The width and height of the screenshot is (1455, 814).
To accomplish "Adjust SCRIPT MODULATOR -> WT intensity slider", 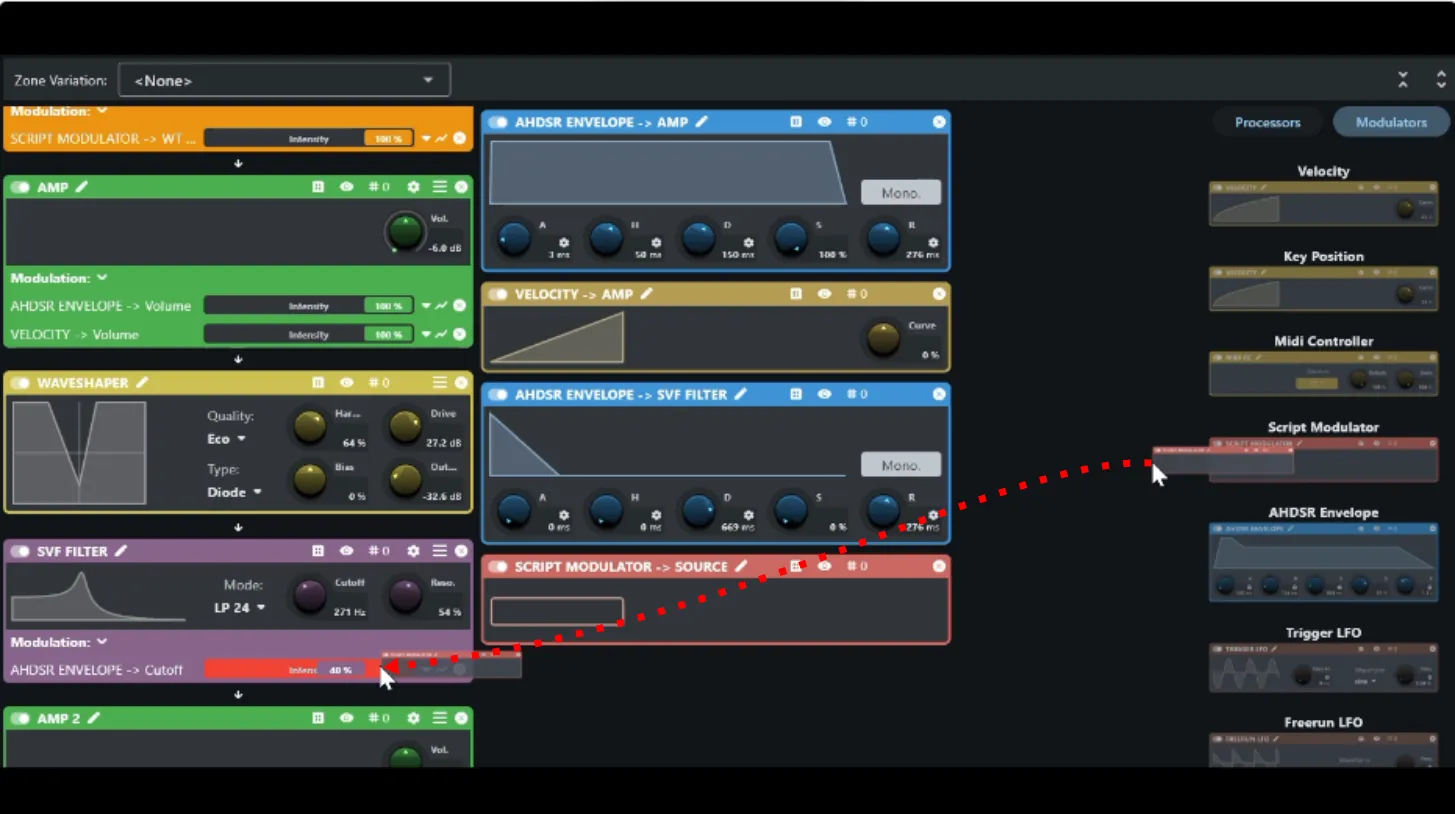I will pyautogui.click(x=309, y=139).
